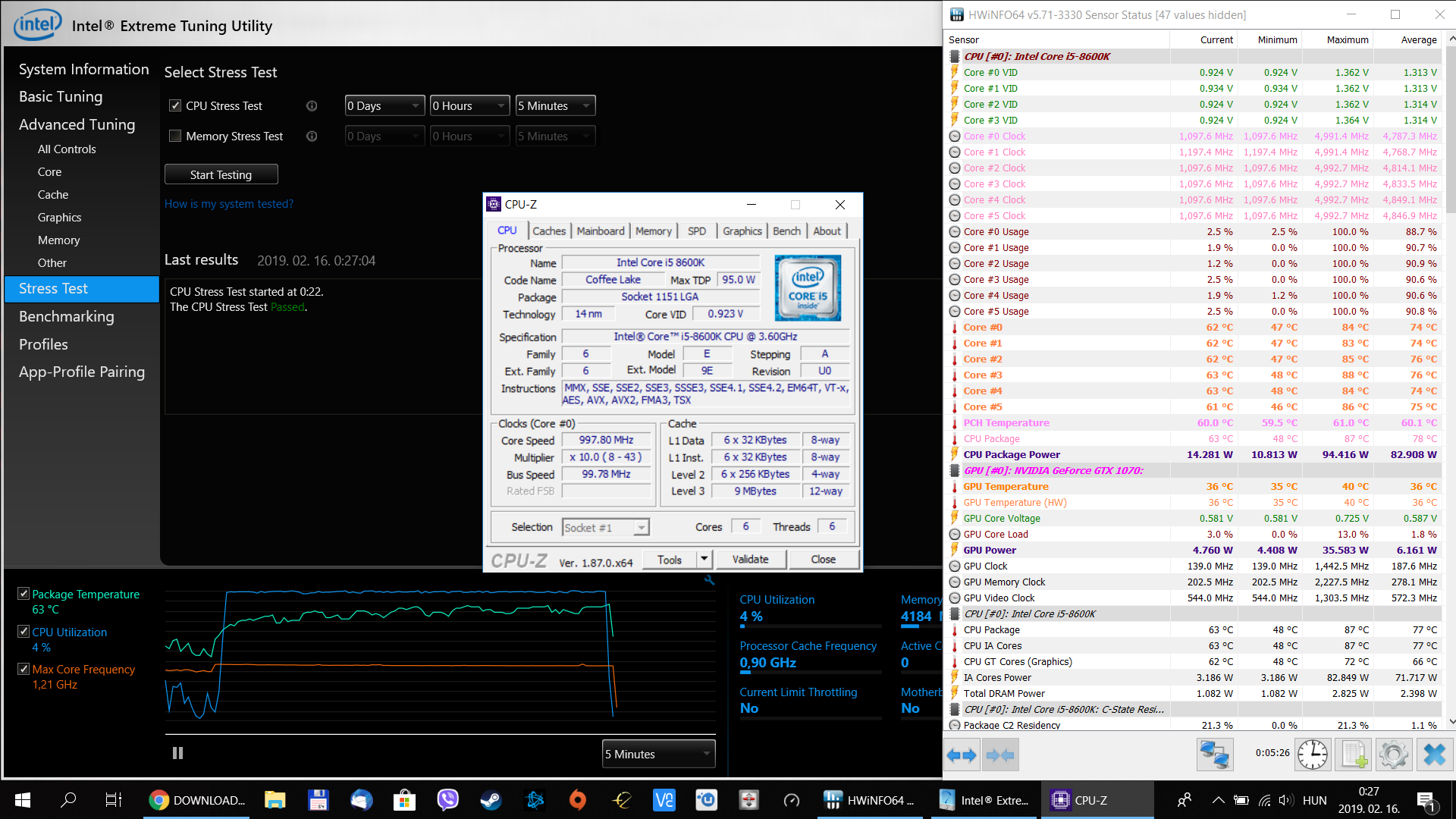Uncheck the CPU Stress Test checkbox

pyautogui.click(x=175, y=106)
